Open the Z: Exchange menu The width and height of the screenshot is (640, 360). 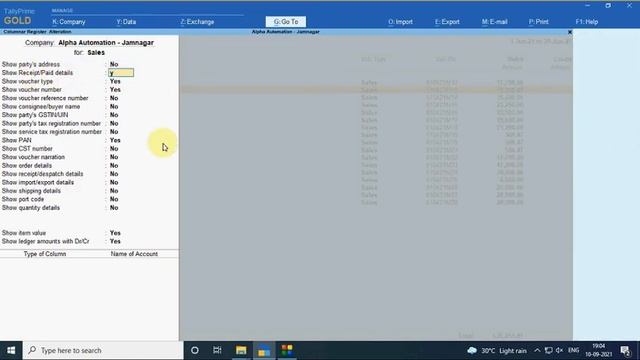coord(197,22)
